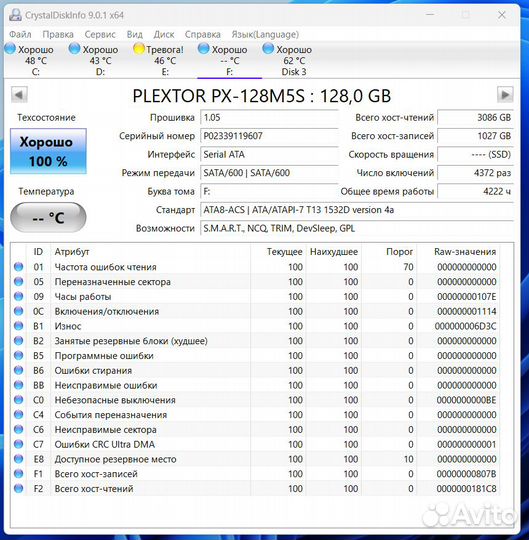Click the Хорошо 100 % health status button
The height and width of the screenshot is (540, 529).
[48, 151]
